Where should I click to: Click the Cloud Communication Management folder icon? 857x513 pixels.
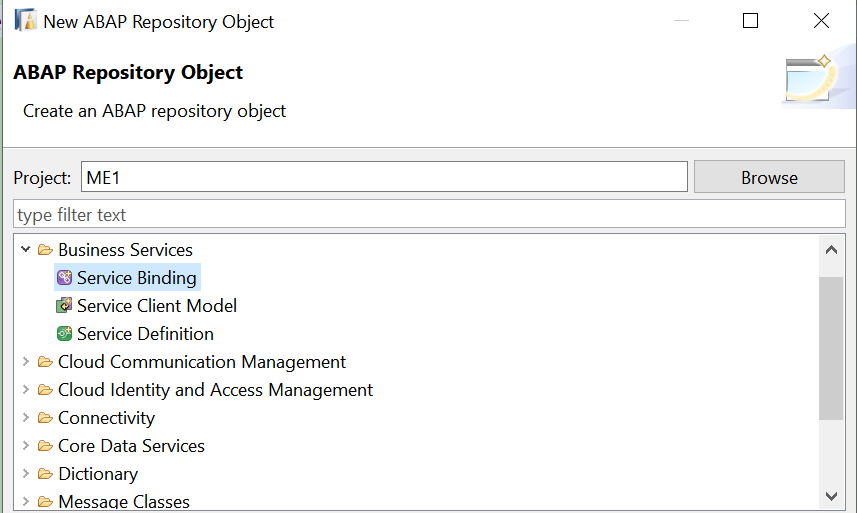(x=45, y=362)
